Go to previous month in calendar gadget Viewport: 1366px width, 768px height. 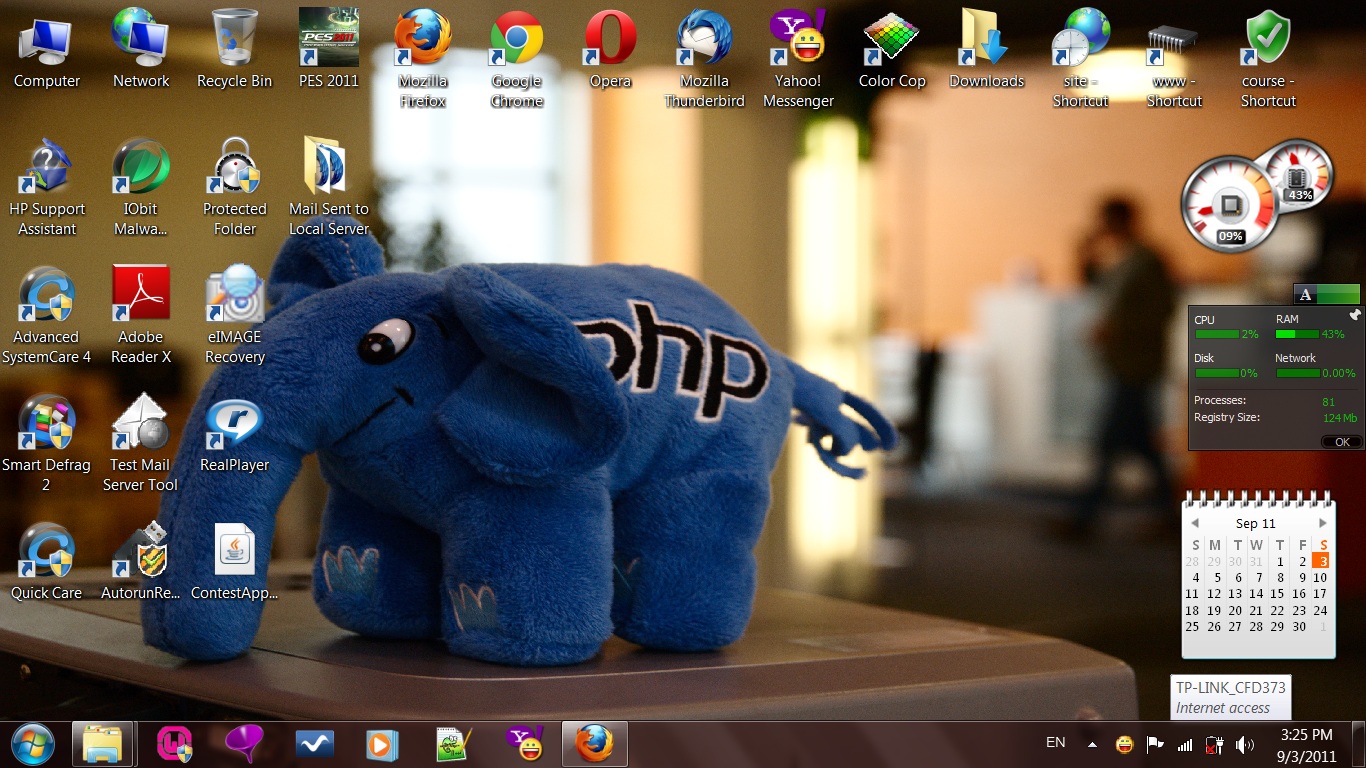click(x=1194, y=523)
